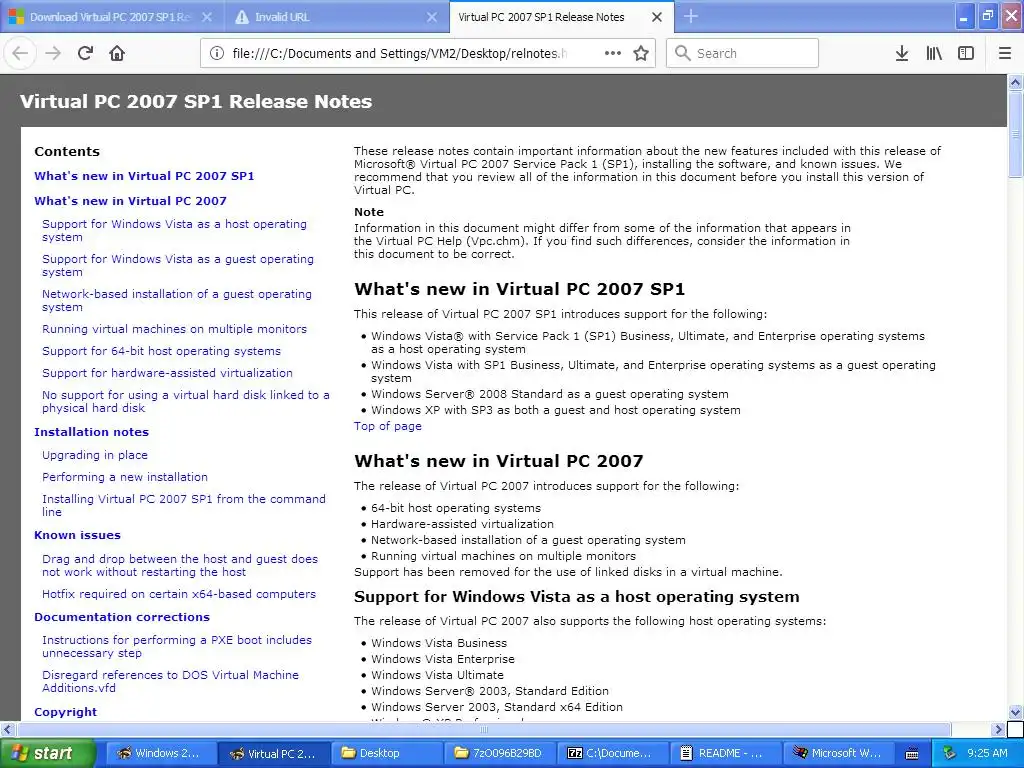Open the Windows Start button
Screen dimensions: 1024x768
[x=47, y=753]
